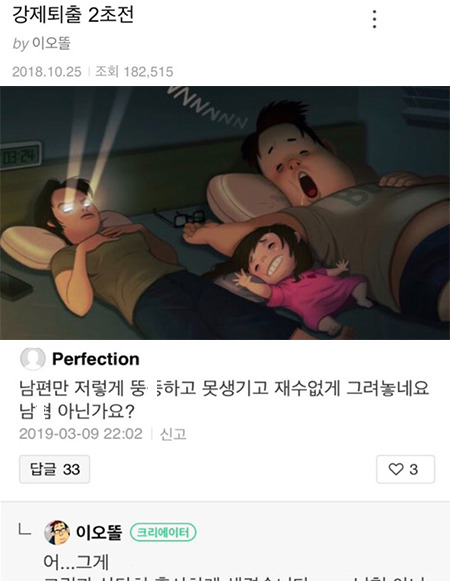Open author 이오똘 link under title
450x581 pixels.
tap(51, 43)
